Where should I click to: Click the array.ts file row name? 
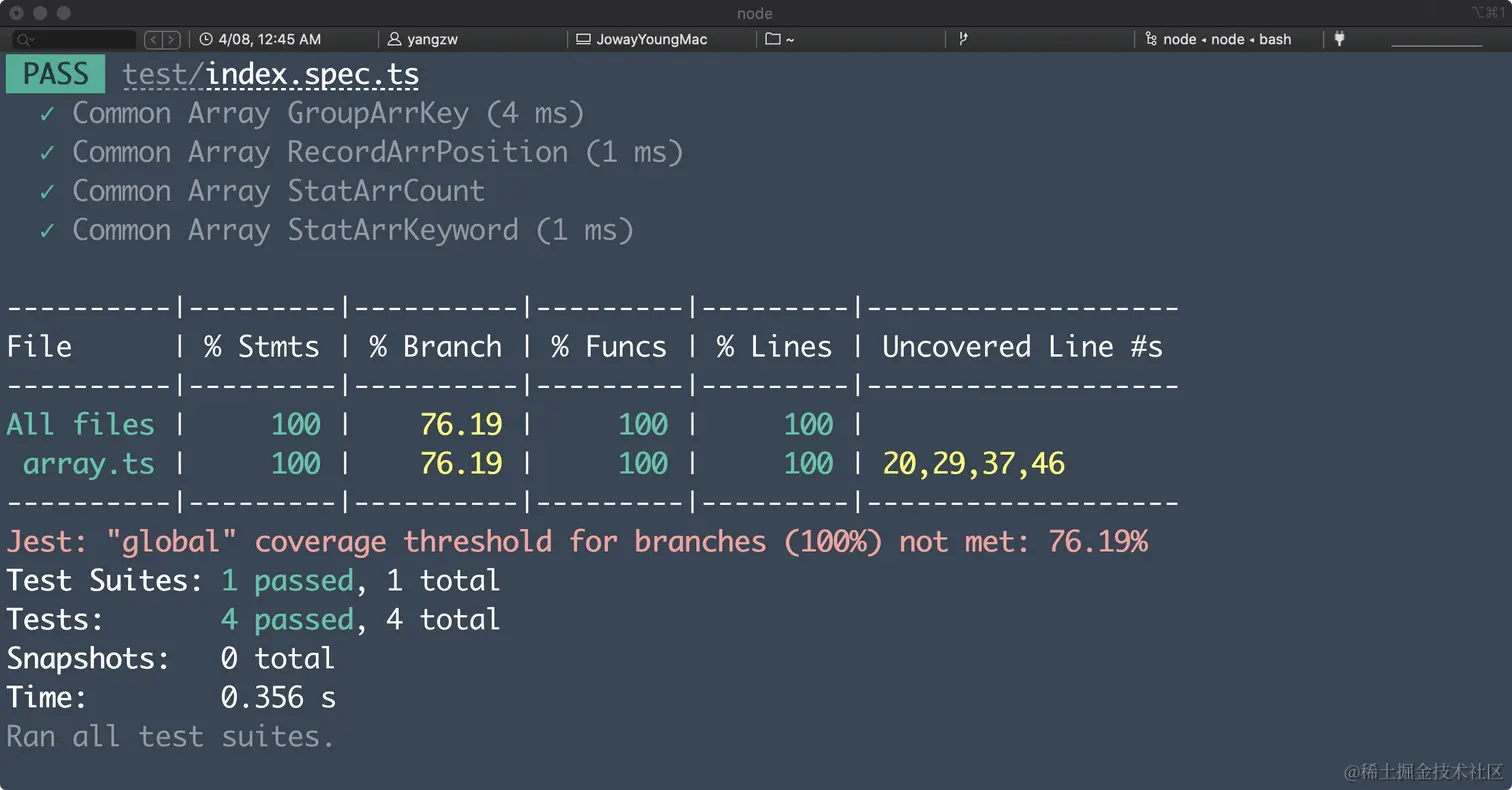[89, 464]
